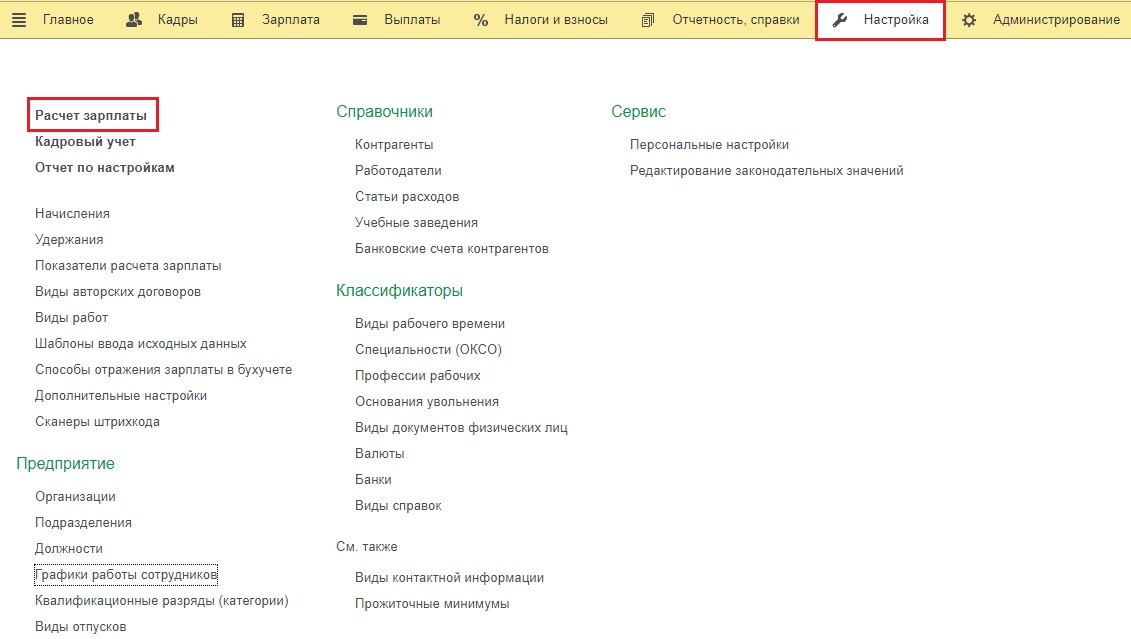Click the people icon beside Кадры
Screen dimensions: 1131x639
pyautogui.click(x=134, y=20)
